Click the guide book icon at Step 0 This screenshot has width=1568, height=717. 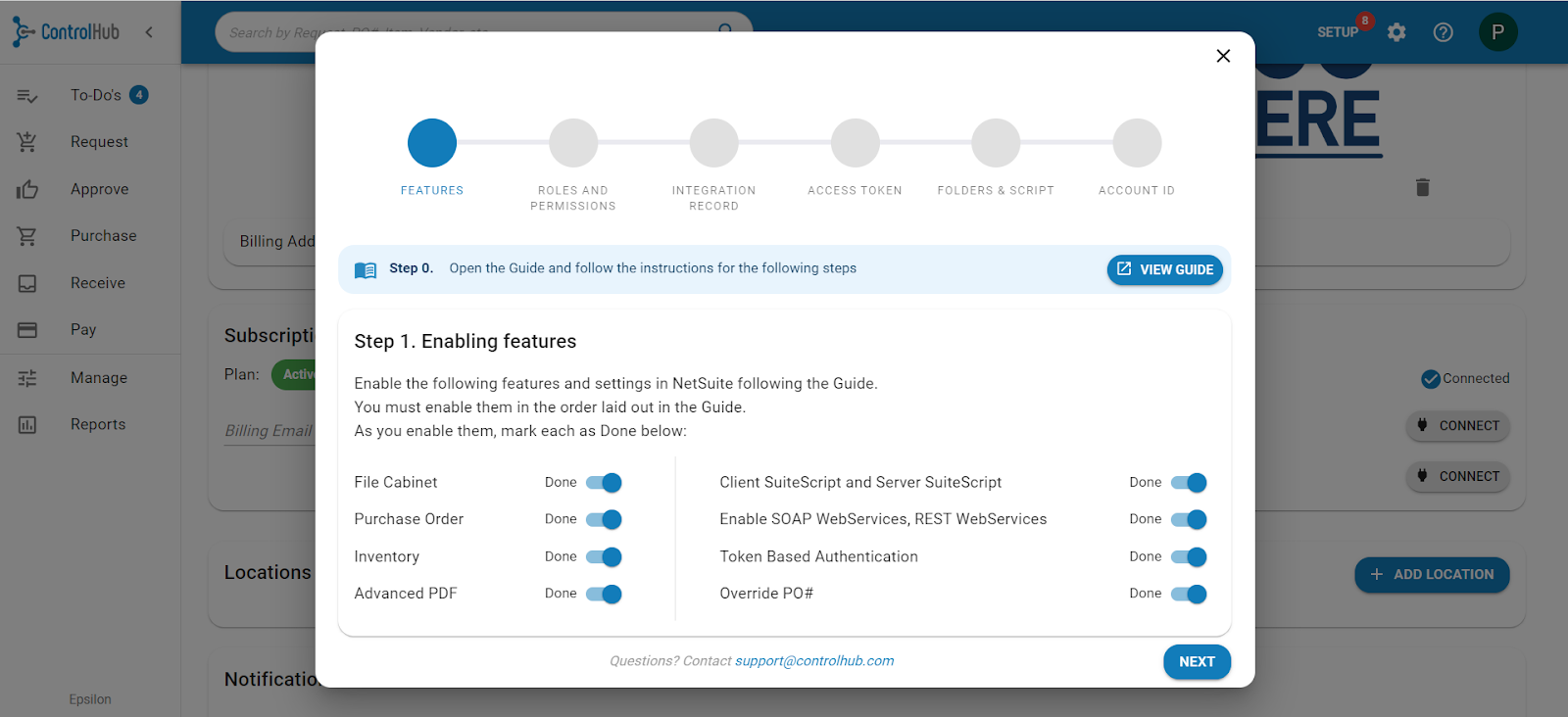pos(366,270)
